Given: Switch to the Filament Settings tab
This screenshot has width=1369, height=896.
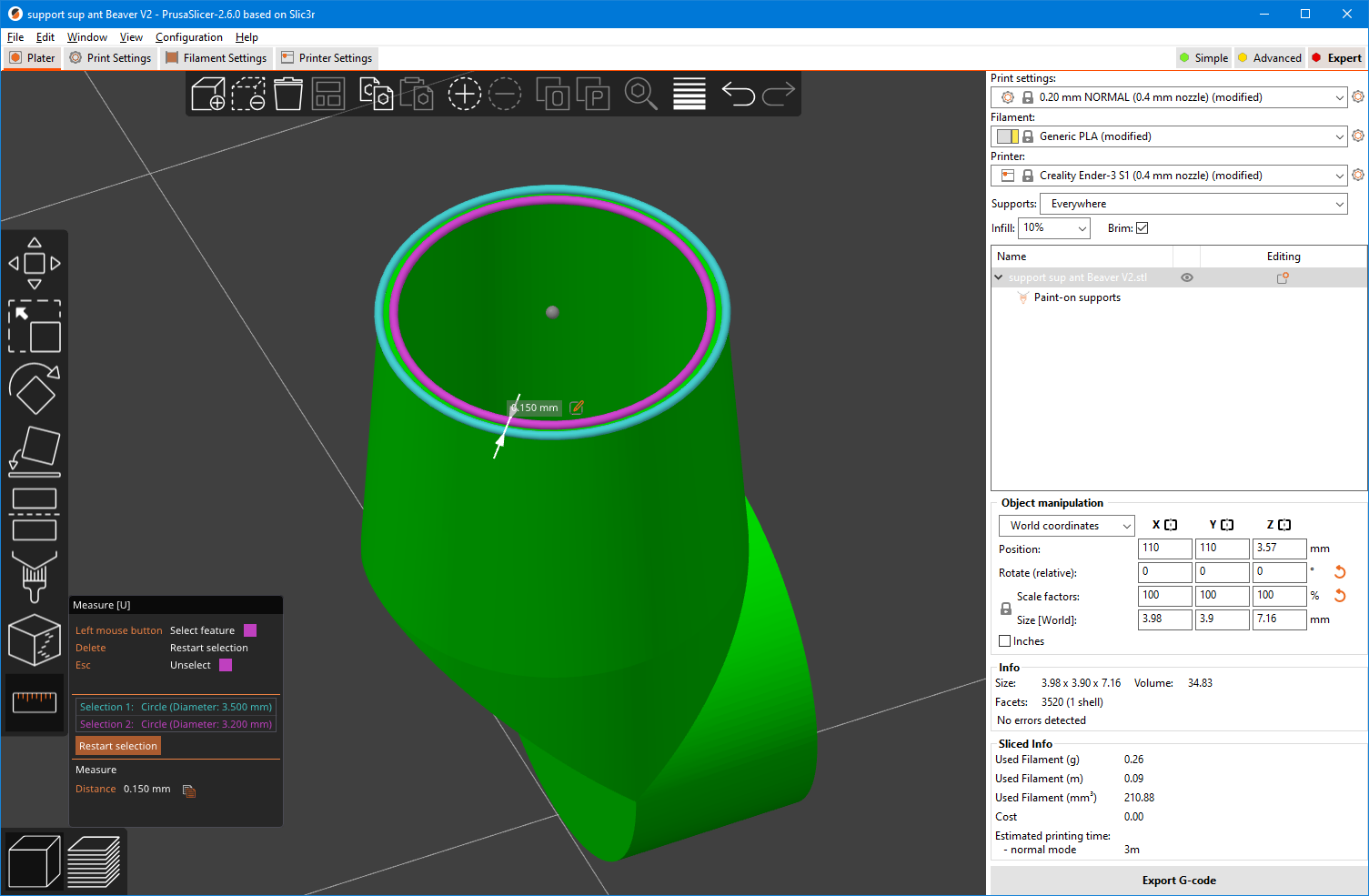Looking at the screenshot, I should point(216,57).
